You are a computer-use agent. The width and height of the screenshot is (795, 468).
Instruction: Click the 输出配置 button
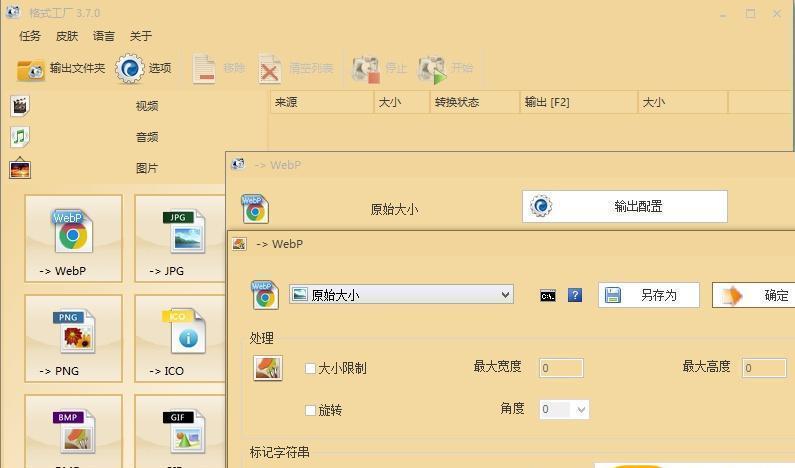click(625, 206)
